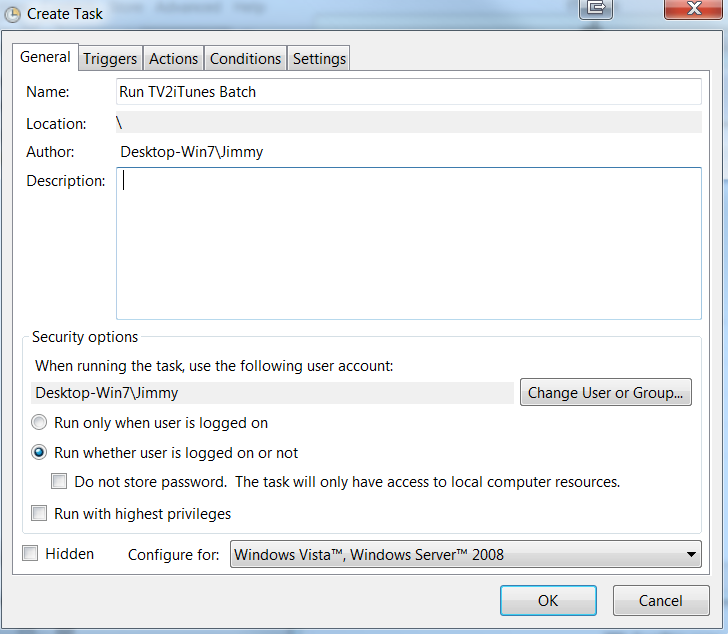Toggle the Hidden checkbox
Viewport: 728px width, 634px height.
click(30, 553)
